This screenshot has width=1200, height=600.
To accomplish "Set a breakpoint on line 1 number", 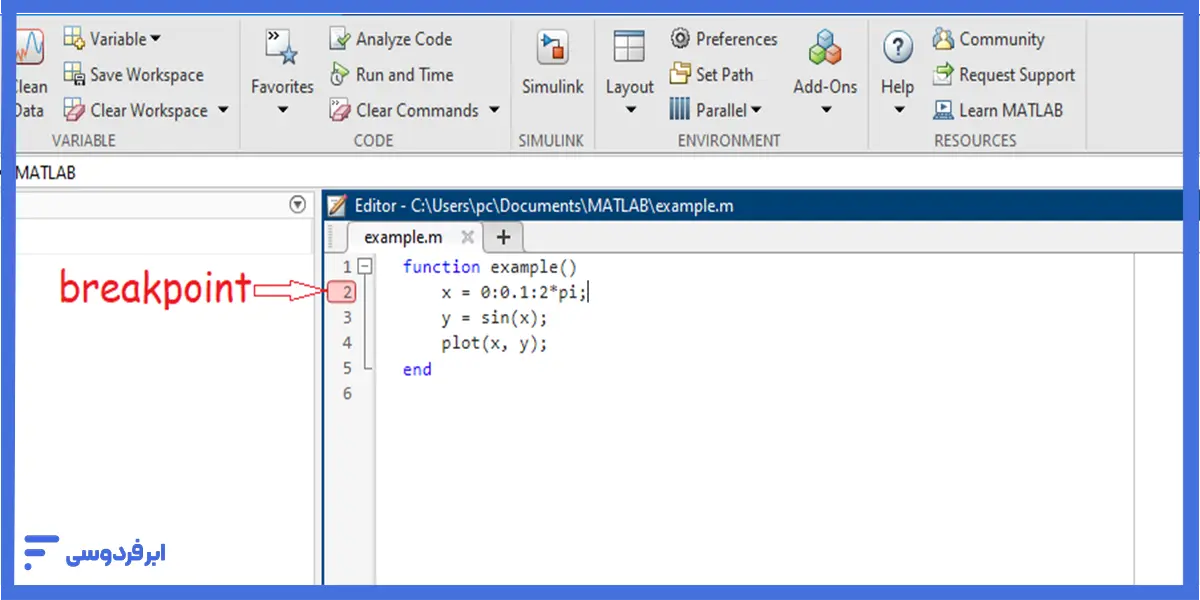I will [346, 267].
